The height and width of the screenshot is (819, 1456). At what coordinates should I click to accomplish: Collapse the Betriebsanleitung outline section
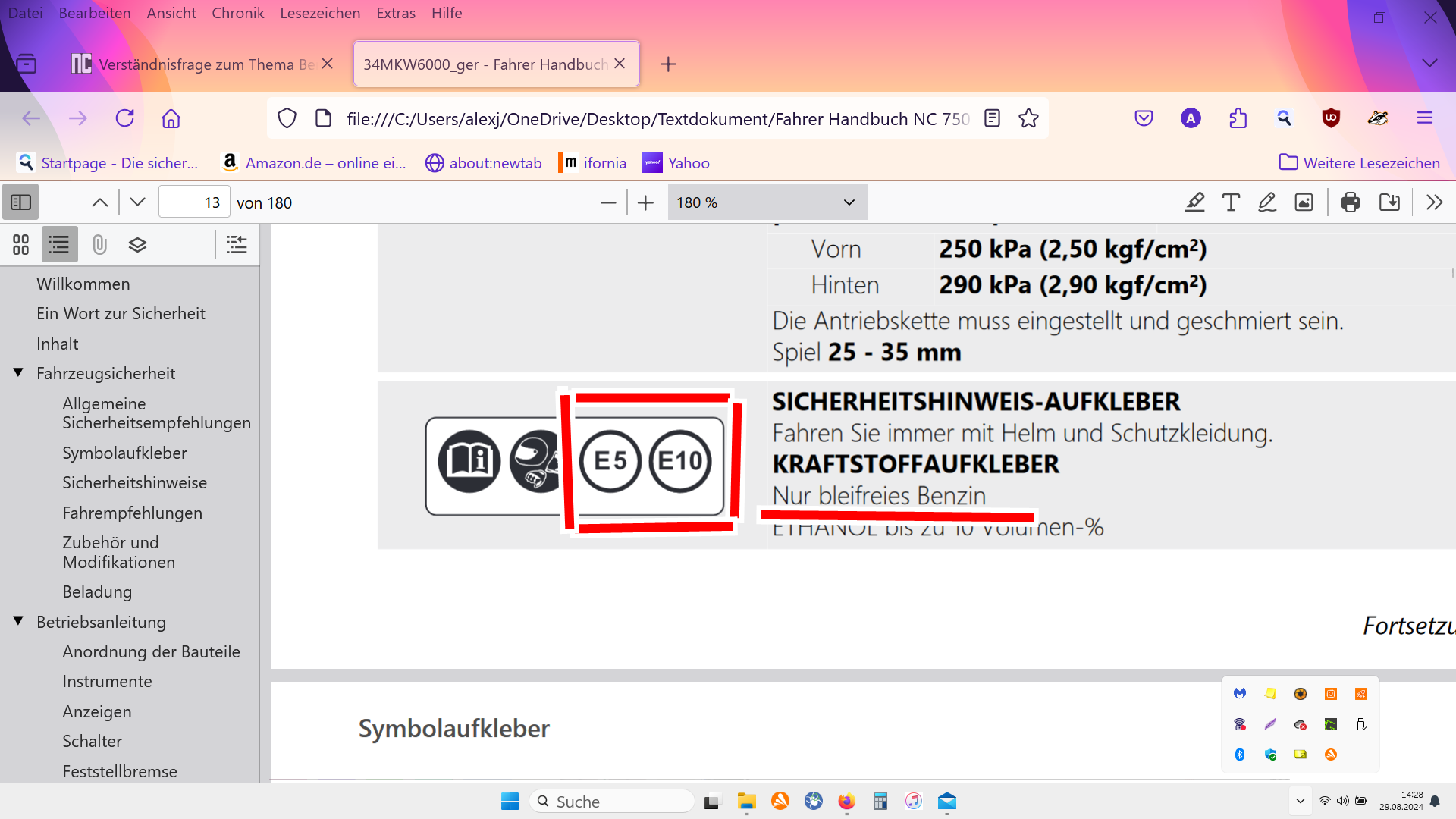coord(18,622)
